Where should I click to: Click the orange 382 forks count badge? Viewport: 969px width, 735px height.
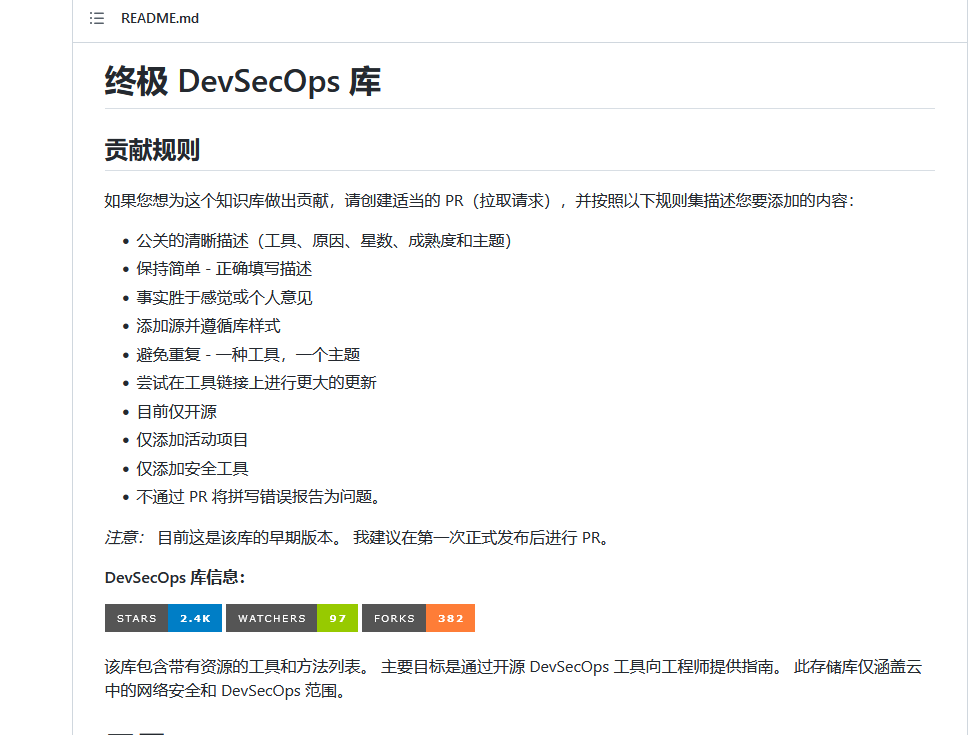(450, 618)
